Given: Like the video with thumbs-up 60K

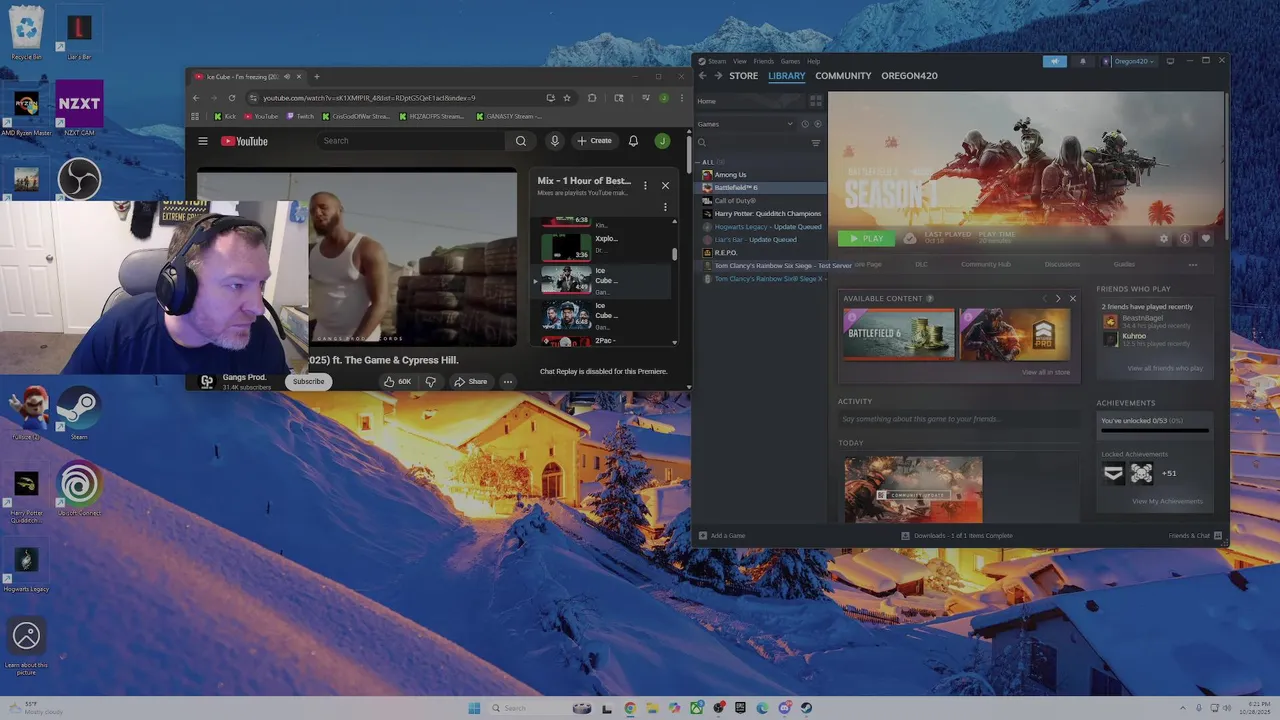Looking at the screenshot, I should coord(397,381).
